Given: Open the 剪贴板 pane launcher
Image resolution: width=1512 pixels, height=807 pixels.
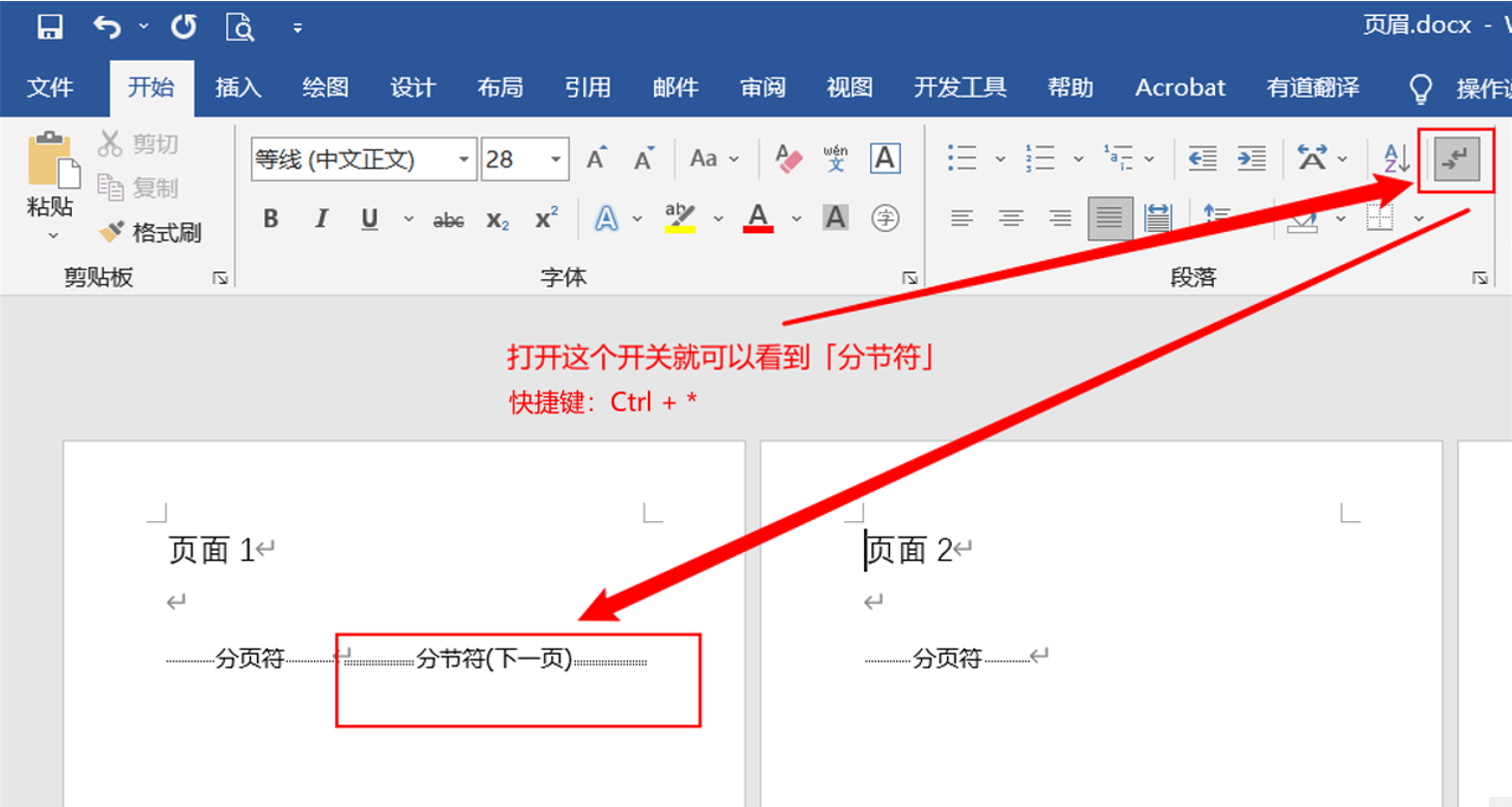Looking at the screenshot, I should (x=219, y=278).
